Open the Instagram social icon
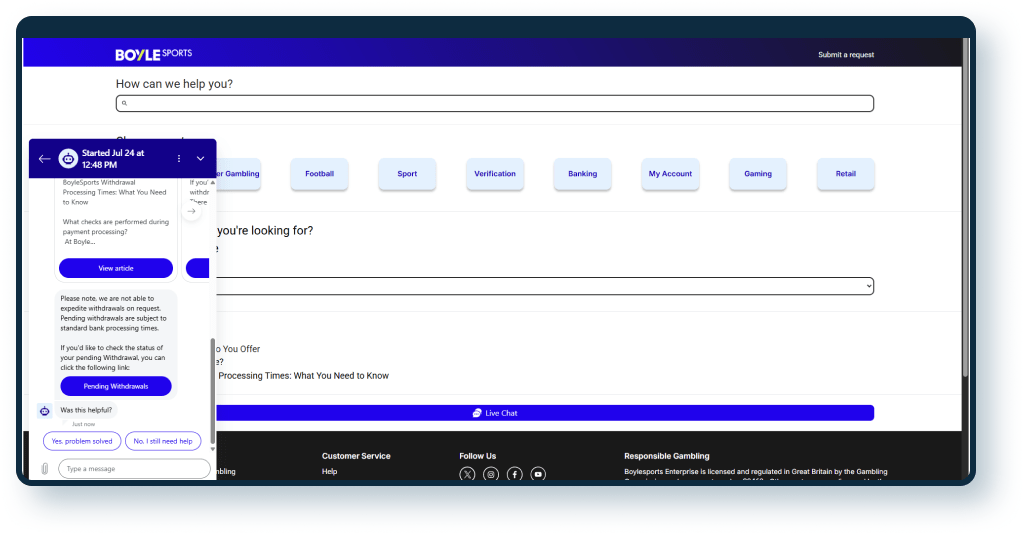1024x534 pixels. tap(491, 474)
